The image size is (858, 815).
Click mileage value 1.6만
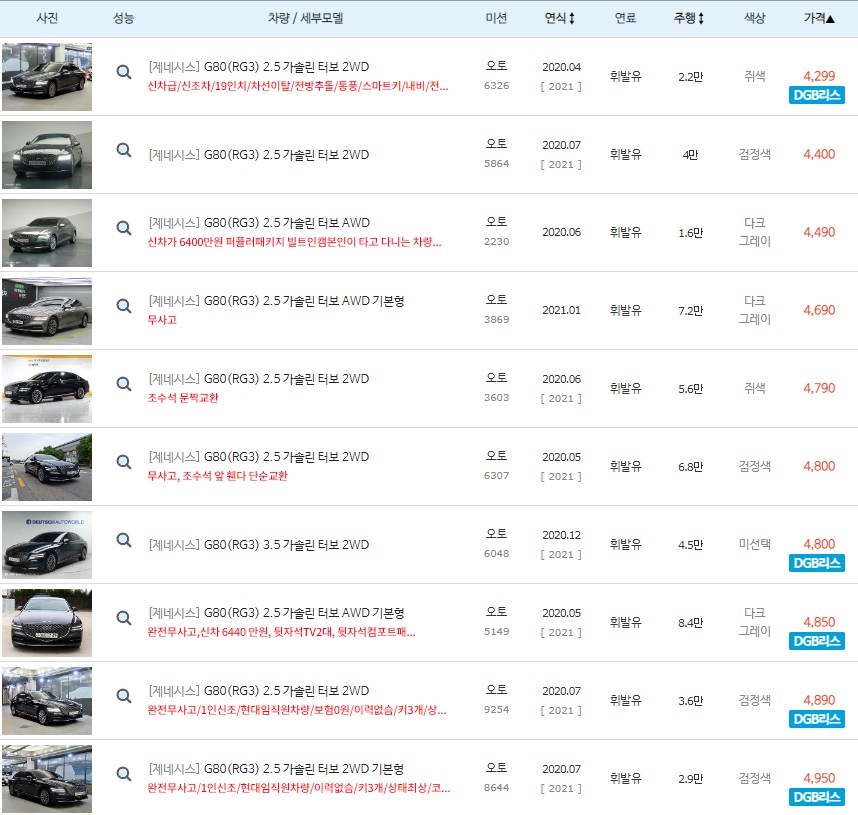pos(690,233)
